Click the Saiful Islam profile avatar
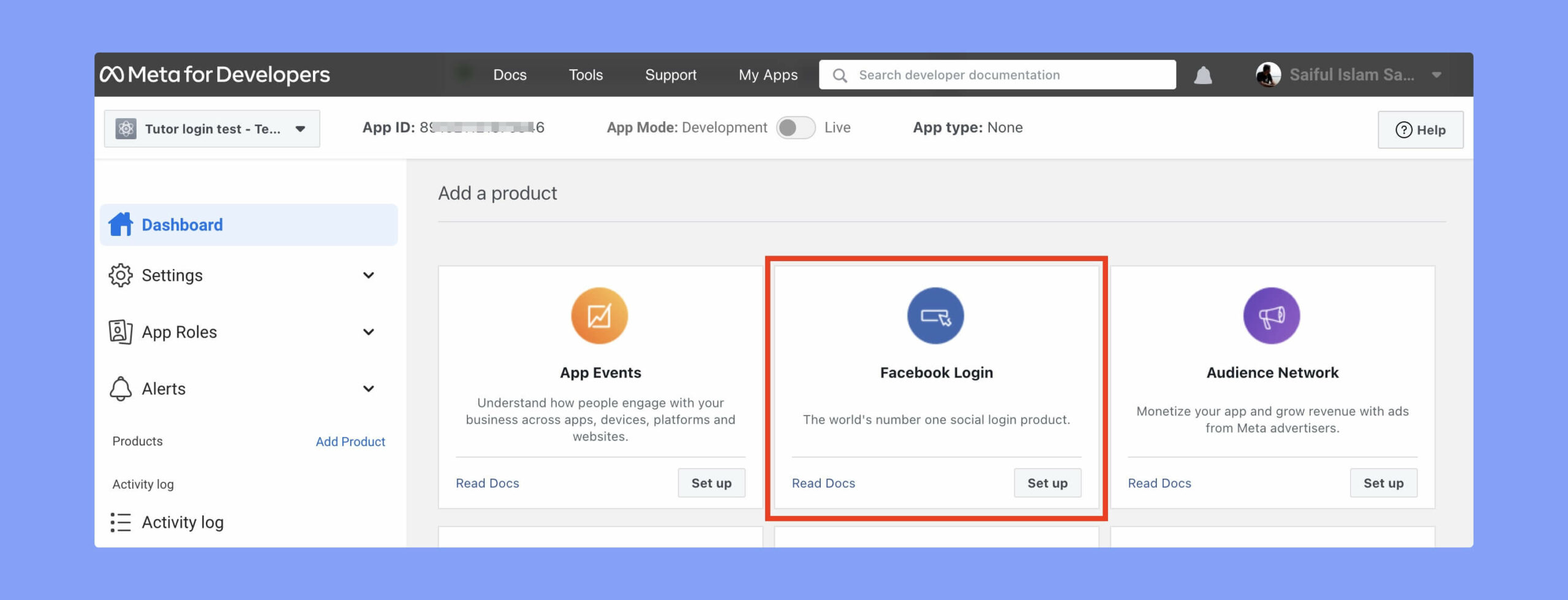Viewport: 1568px width, 600px height. point(1268,75)
